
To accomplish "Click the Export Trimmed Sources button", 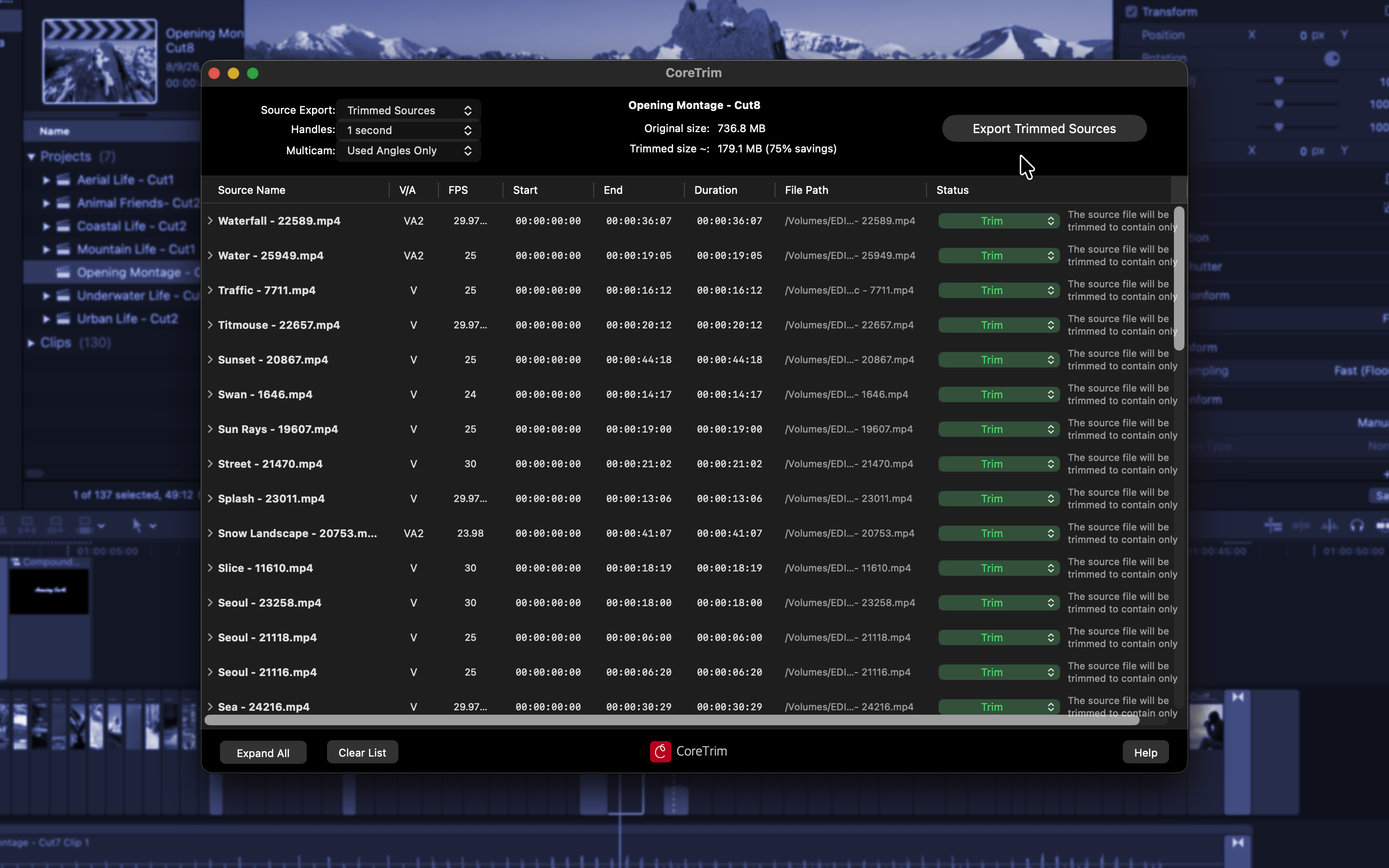I will [x=1044, y=129].
